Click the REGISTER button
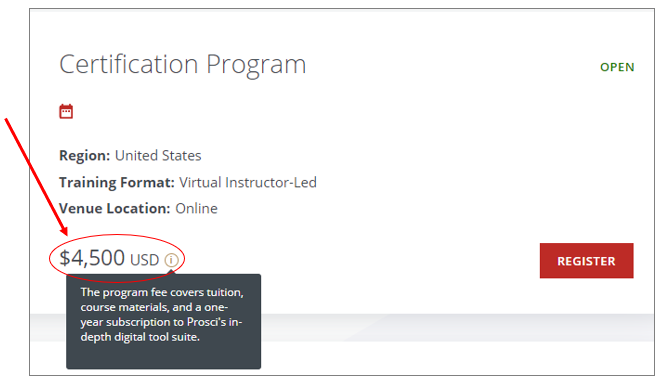 [586, 261]
